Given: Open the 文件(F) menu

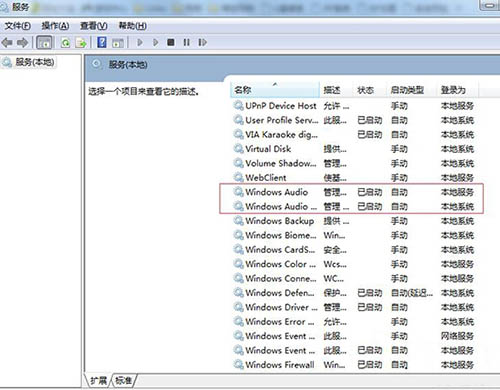Looking at the screenshot, I should [x=18, y=26].
